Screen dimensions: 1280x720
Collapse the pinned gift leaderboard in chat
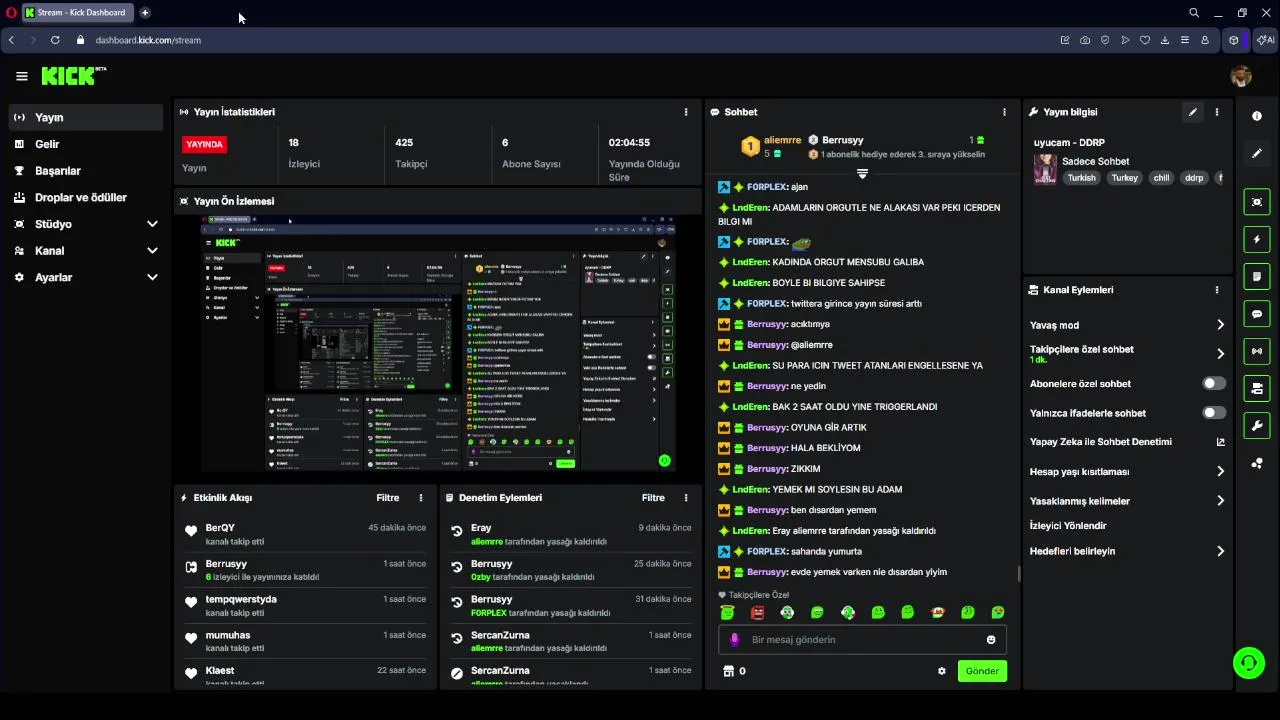[x=862, y=173]
